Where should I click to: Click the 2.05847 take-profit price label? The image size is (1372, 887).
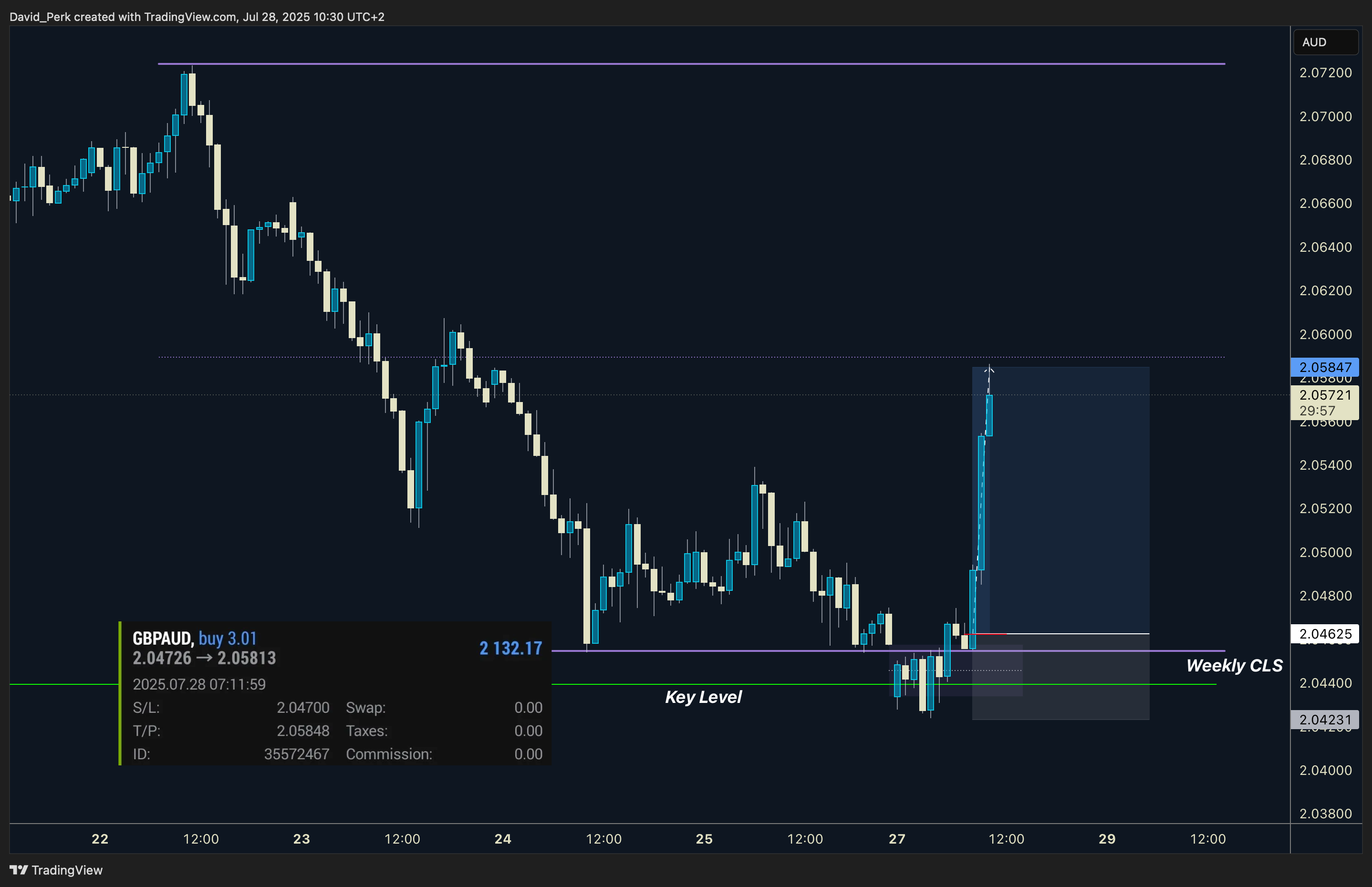[x=1325, y=367]
